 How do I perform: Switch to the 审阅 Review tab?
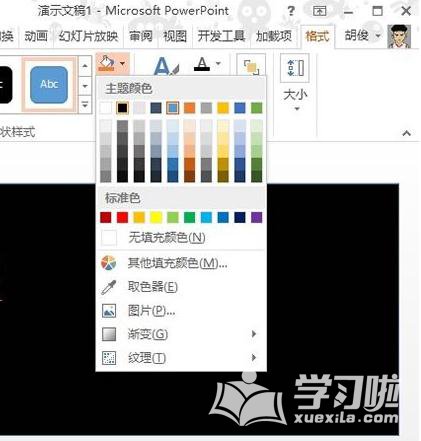[x=141, y=36]
